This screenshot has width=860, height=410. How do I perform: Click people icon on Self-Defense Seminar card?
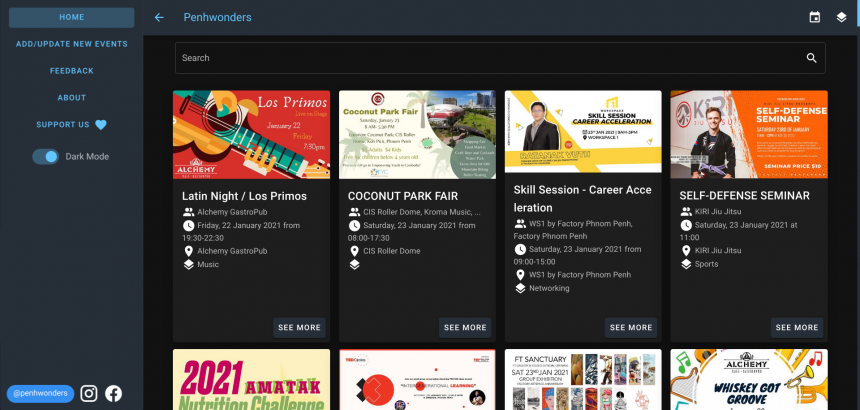click(686, 212)
